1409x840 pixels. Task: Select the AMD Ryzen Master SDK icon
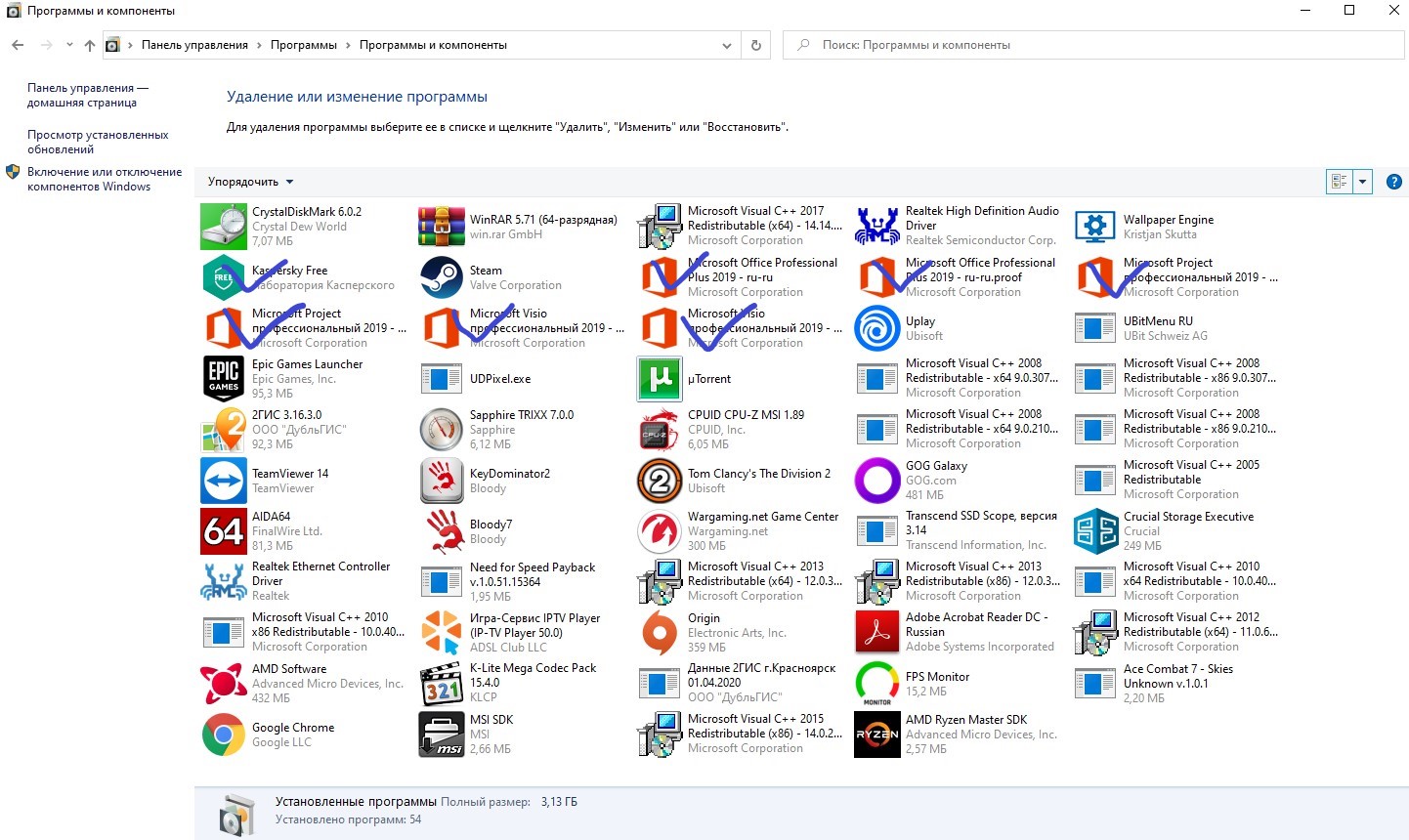[x=877, y=735]
